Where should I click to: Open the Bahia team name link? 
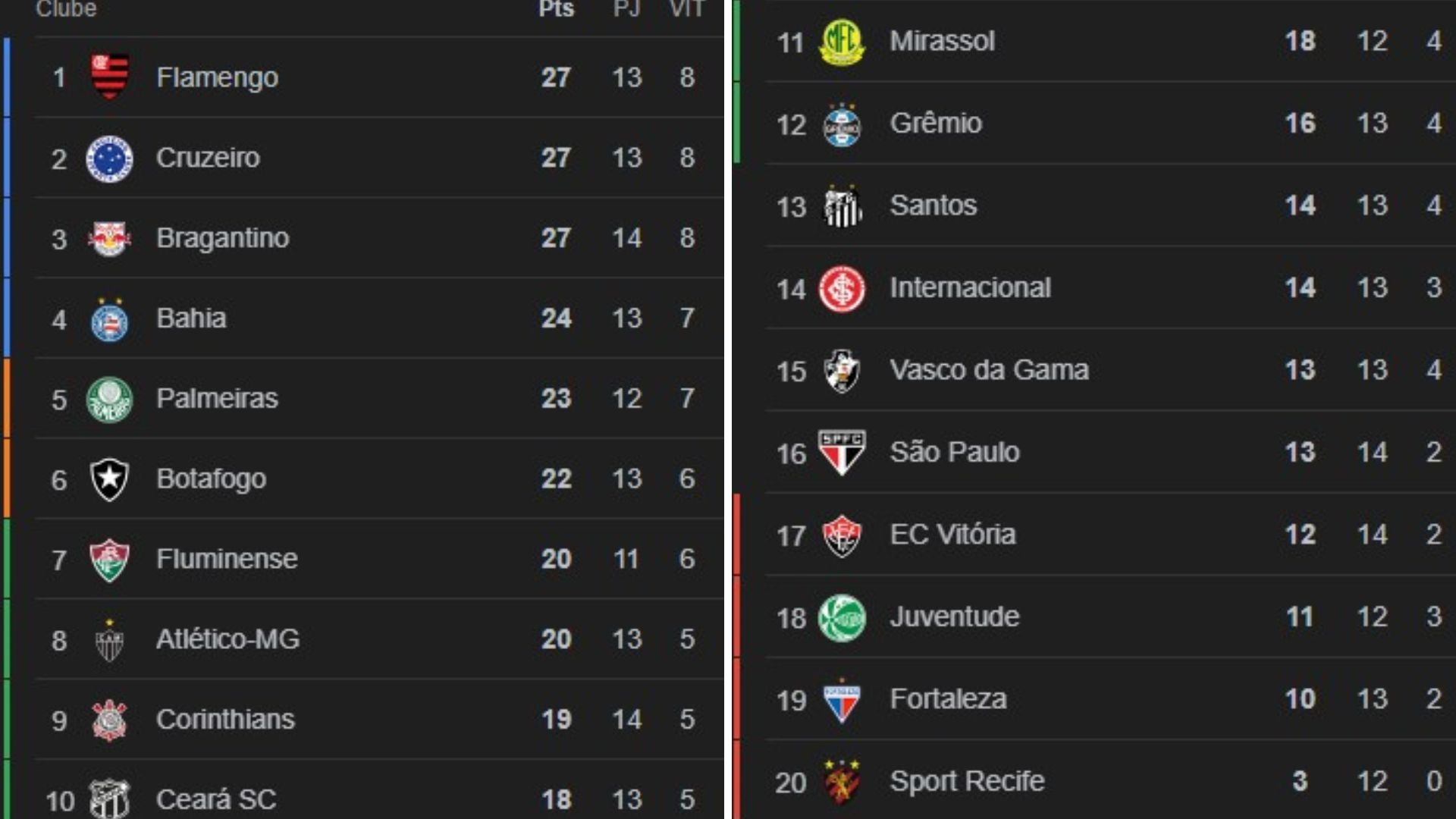[191, 318]
